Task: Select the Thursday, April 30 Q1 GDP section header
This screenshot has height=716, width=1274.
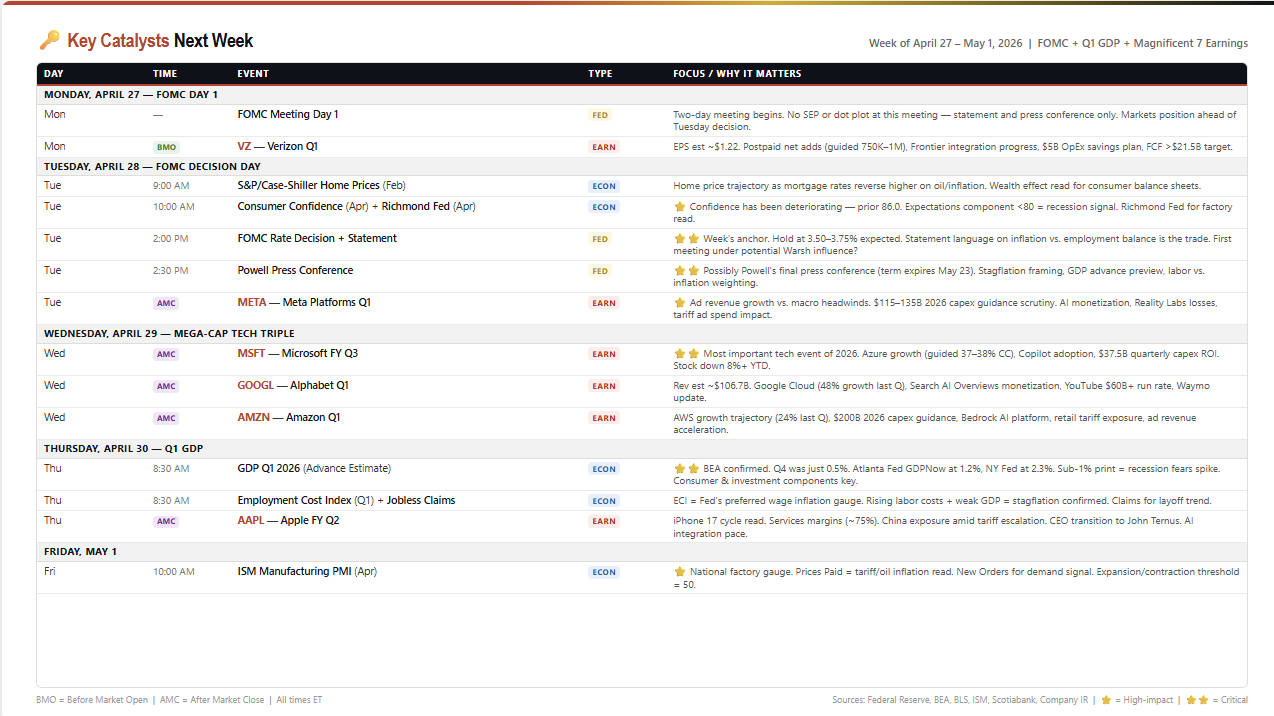Action: pos(123,449)
